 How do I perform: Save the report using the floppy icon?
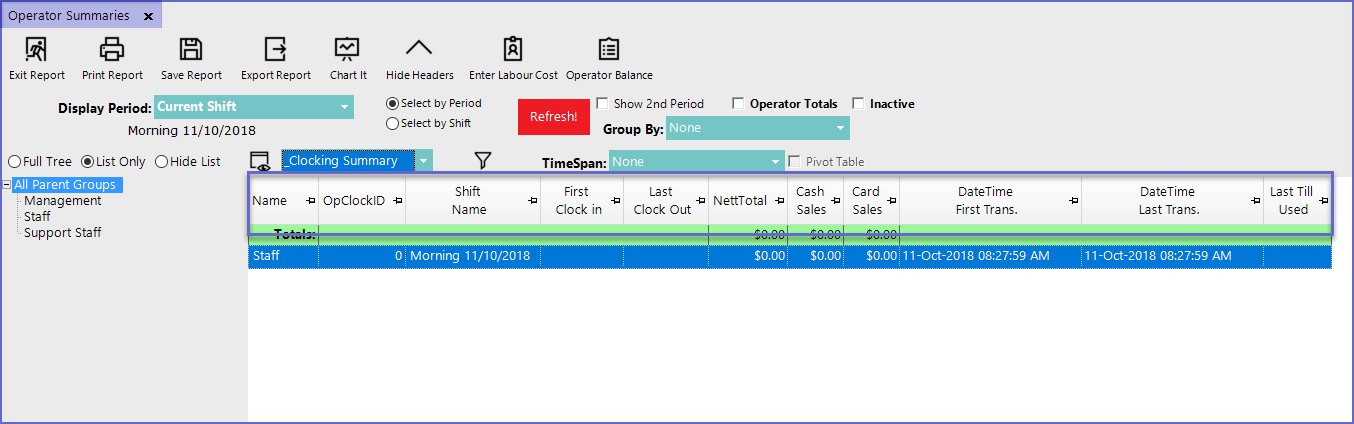(x=191, y=49)
